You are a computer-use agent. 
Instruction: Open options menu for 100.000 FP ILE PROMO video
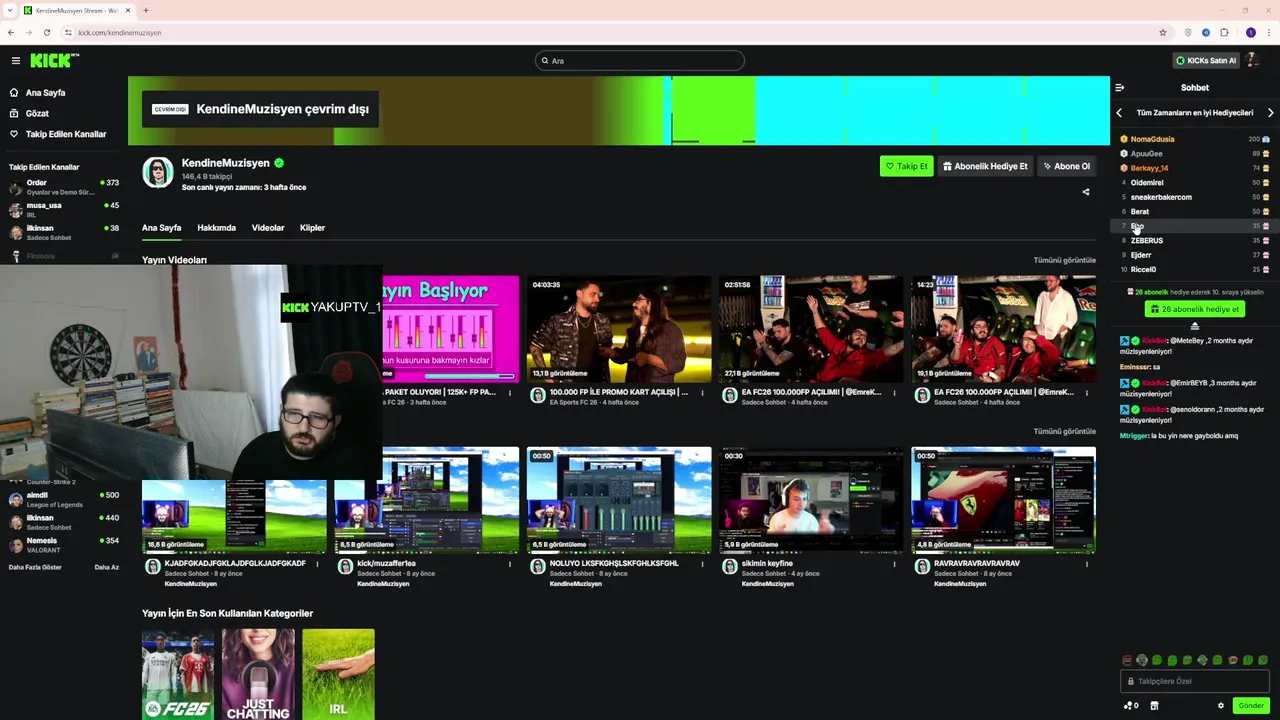click(x=702, y=393)
